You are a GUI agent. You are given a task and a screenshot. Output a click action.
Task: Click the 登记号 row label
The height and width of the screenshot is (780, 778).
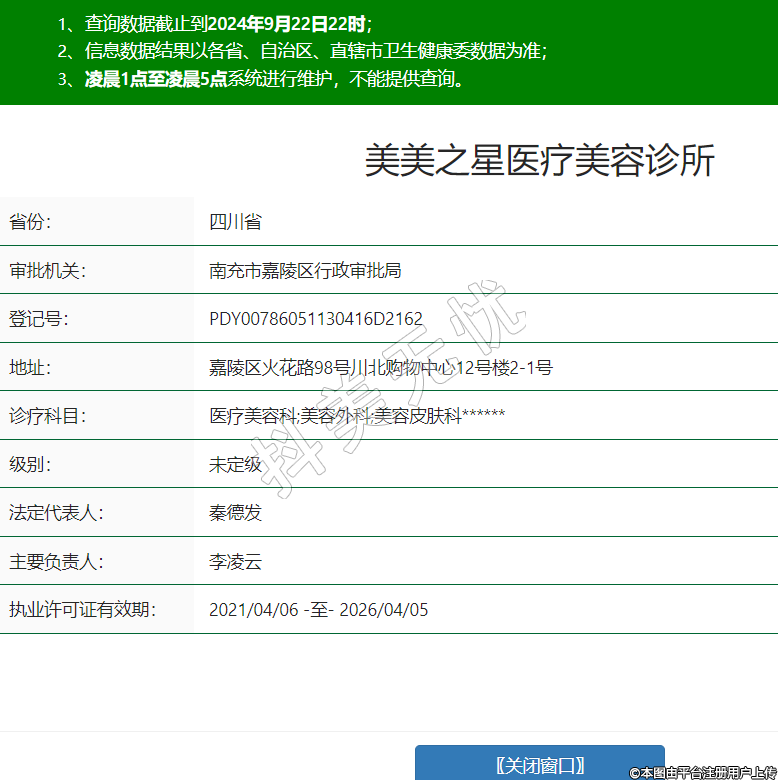pyautogui.click(x=38, y=319)
